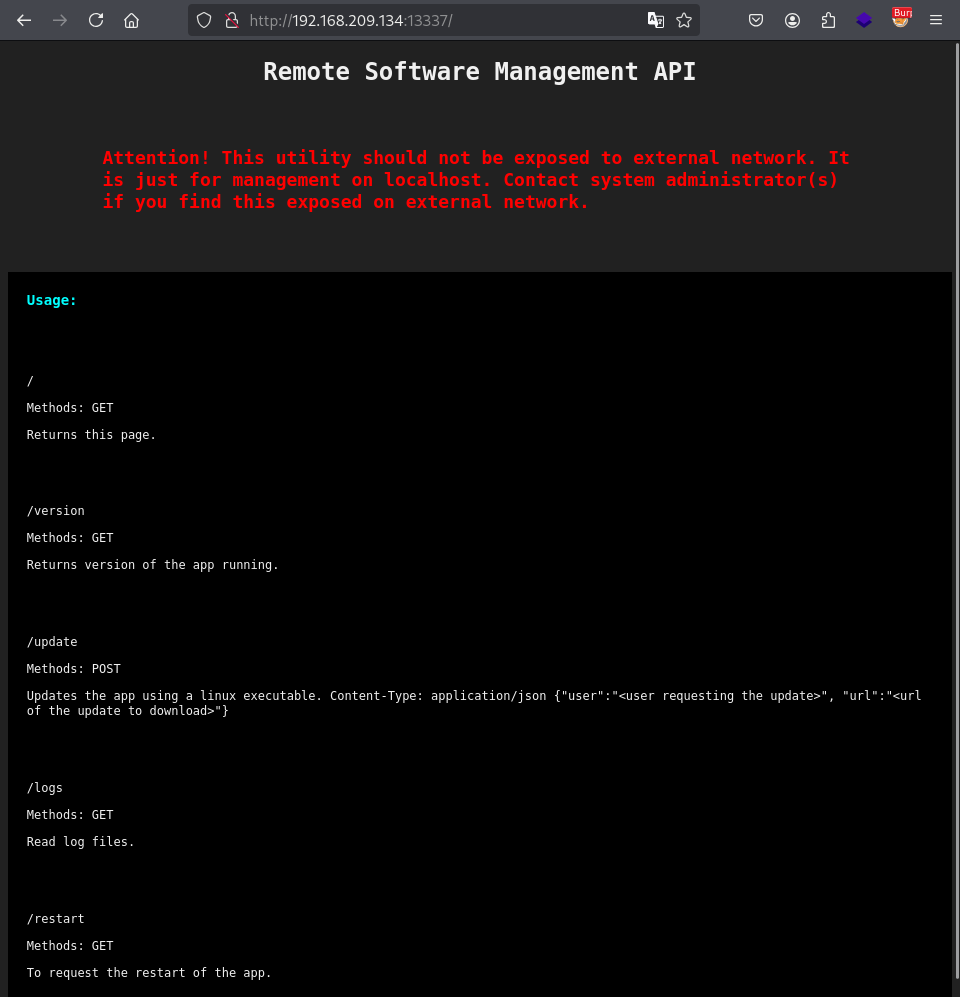Open the Firefox account menu
This screenshot has height=997, width=960.
792,20
